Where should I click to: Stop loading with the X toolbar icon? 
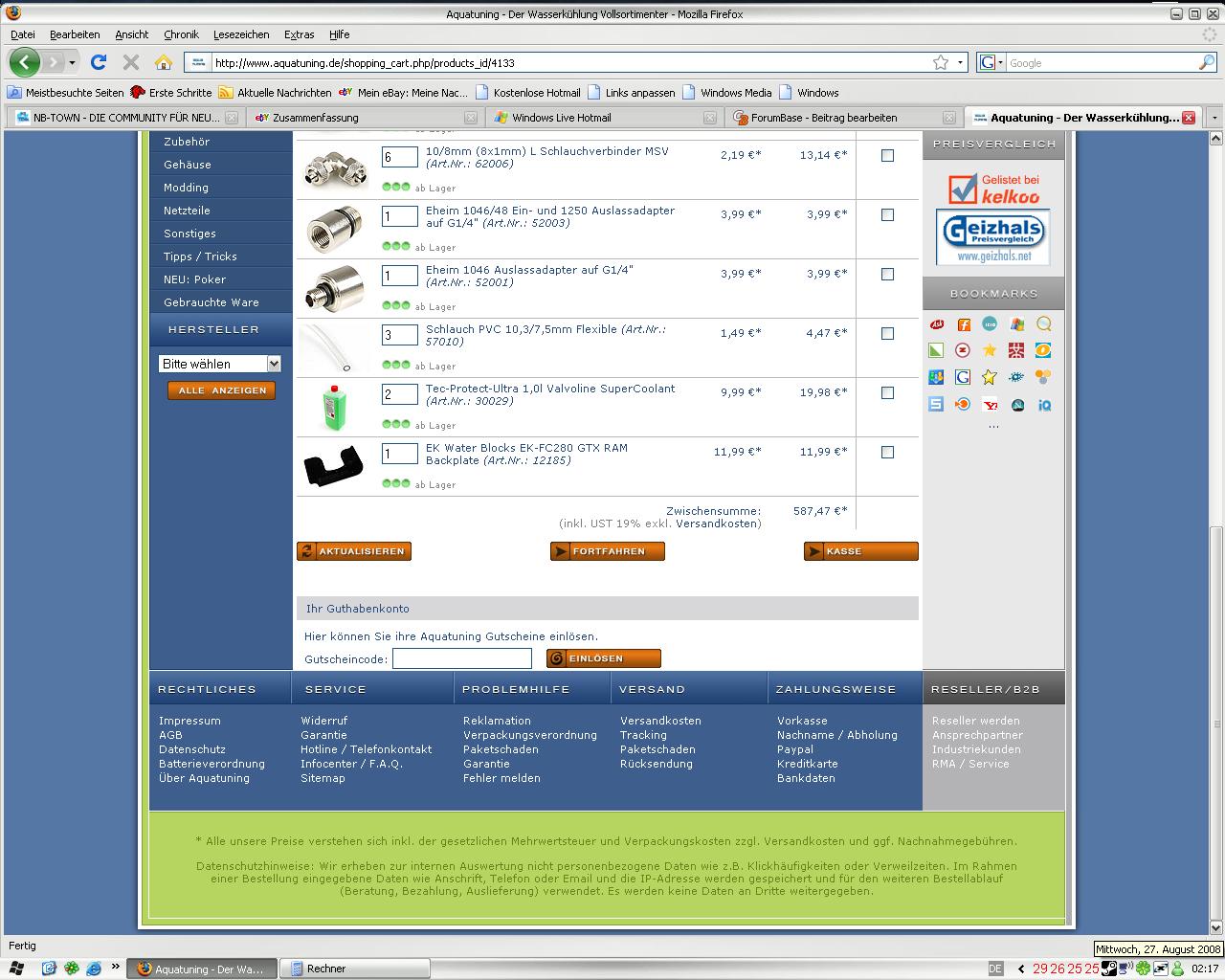click(x=131, y=62)
